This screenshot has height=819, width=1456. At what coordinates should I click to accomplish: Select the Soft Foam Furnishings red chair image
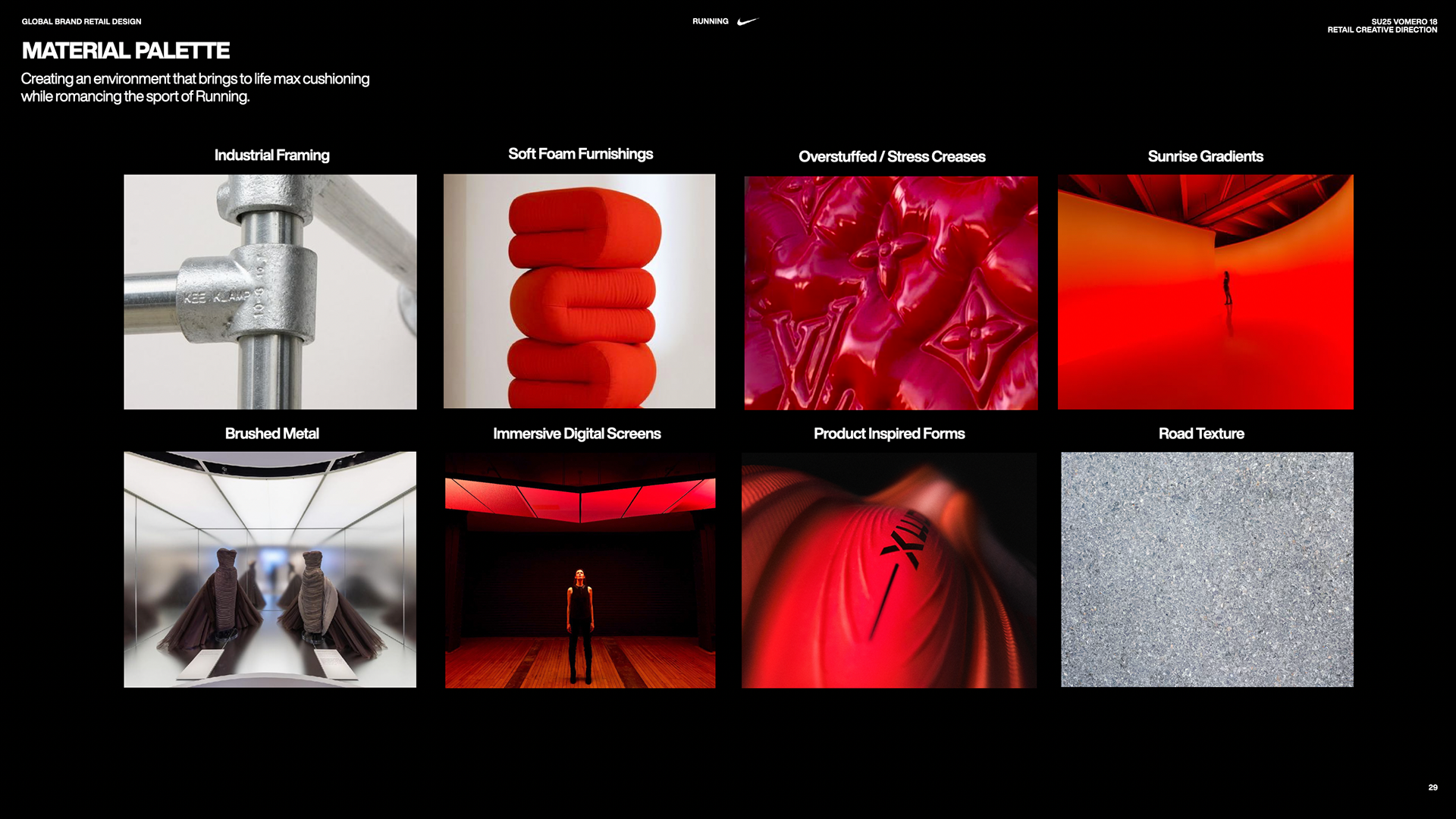(579, 291)
